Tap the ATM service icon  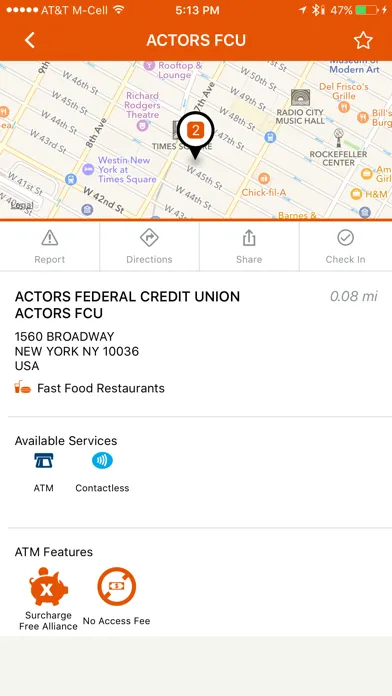click(x=44, y=461)
